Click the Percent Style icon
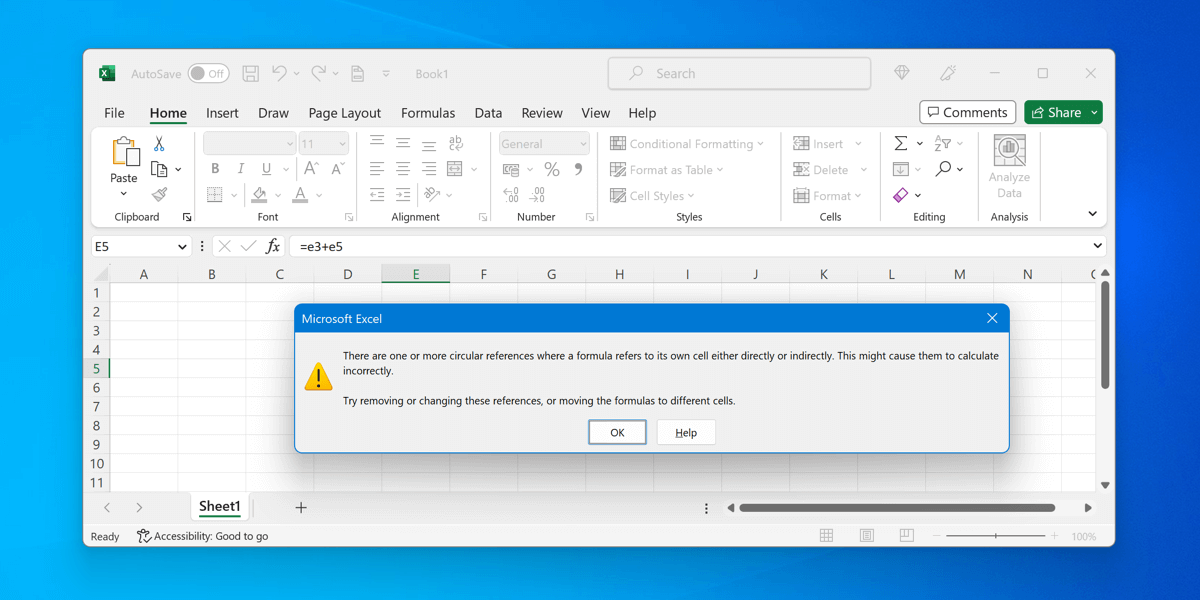 click(x=551, y=170)
